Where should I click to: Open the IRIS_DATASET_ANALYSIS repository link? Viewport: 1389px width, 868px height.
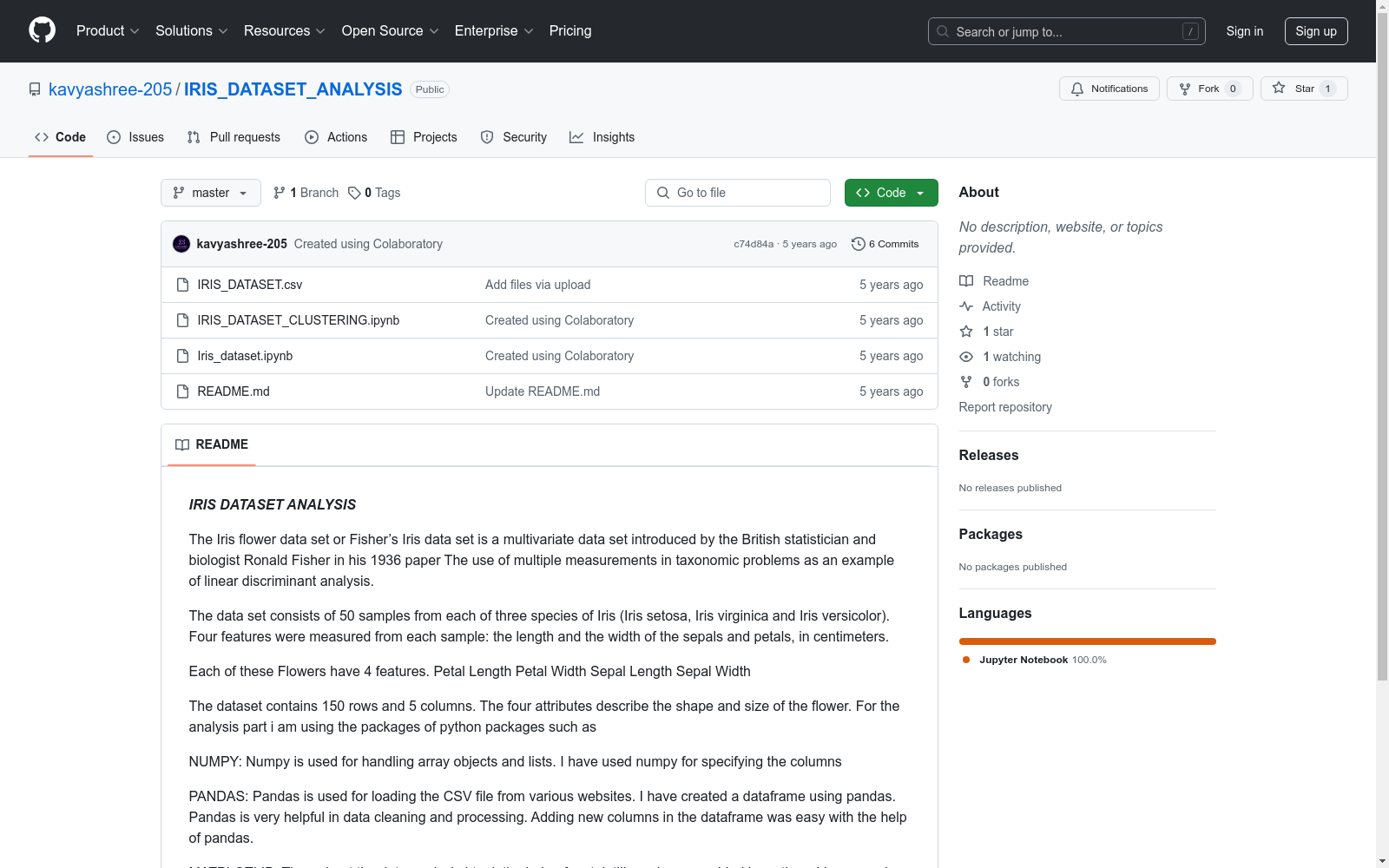tap(293, 89)
